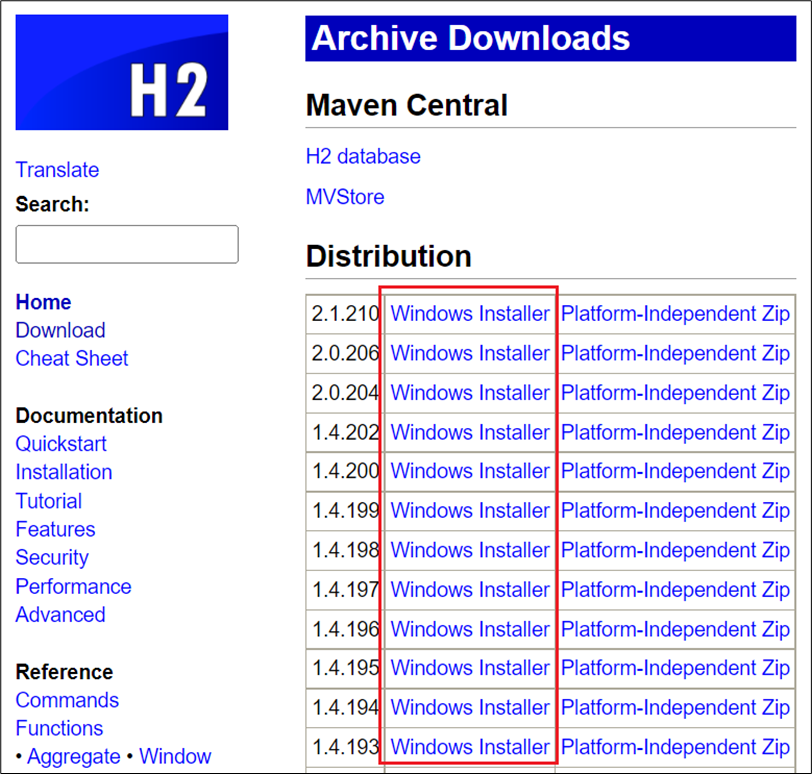Click the Documentation sidebar heading
Image resolution: width=812 pixels, height=774 pixels.
pyautogui.click(x=89, y=416)
